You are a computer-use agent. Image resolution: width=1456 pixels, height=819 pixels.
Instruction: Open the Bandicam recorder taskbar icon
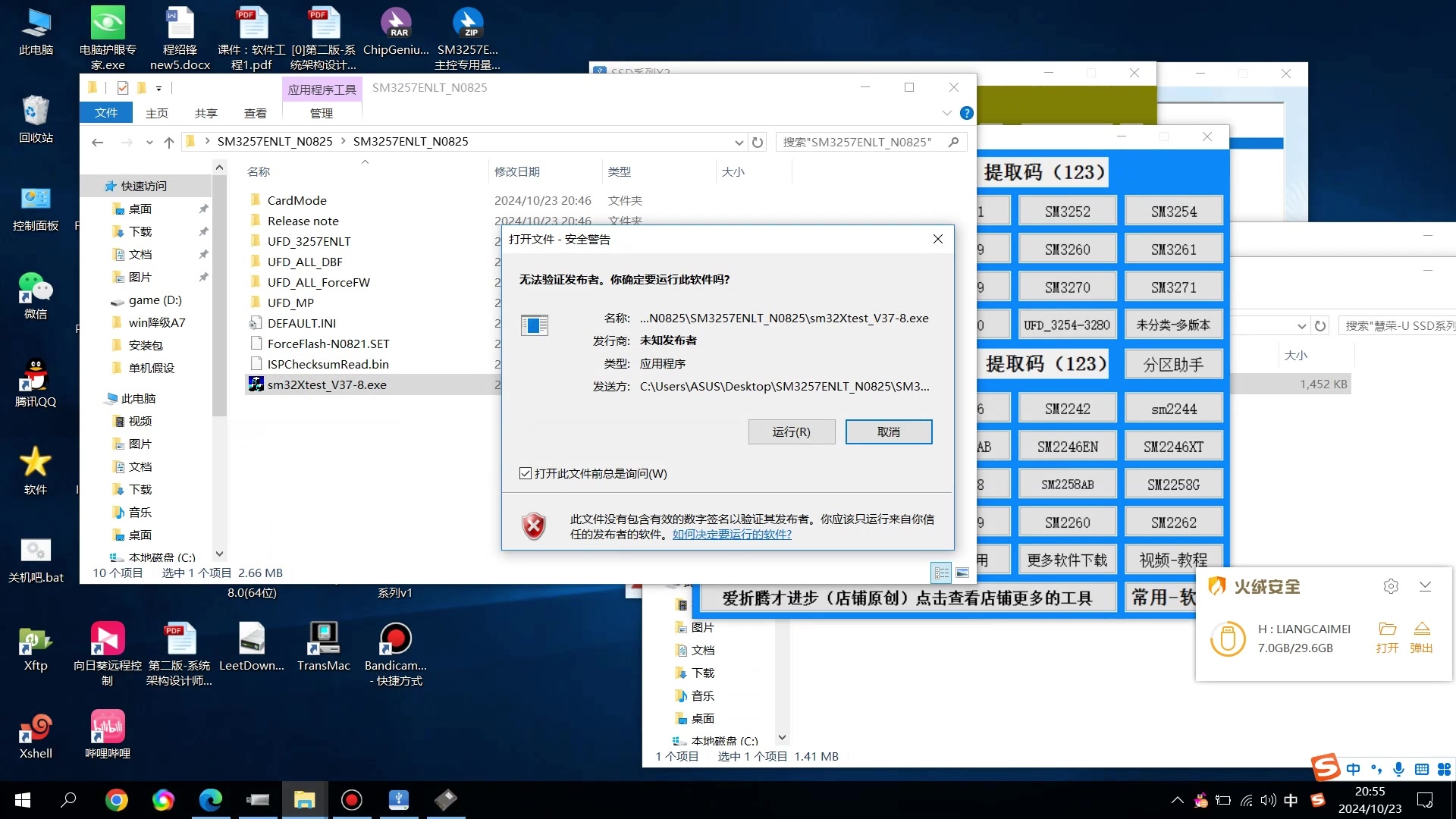coord(351,800)
